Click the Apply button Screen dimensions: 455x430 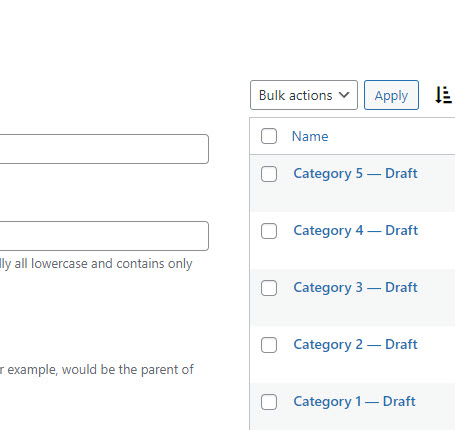click(391, 95)
